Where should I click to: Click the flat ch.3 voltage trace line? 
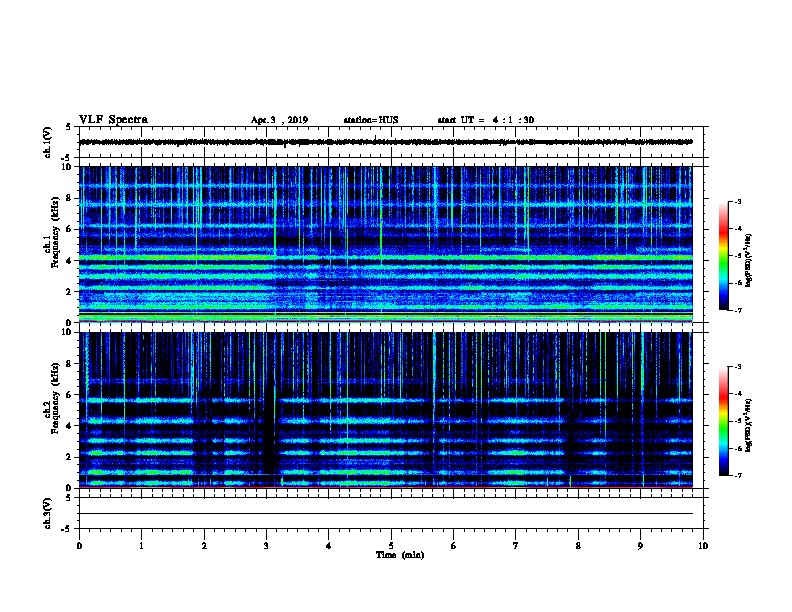[x=386, y=514]
